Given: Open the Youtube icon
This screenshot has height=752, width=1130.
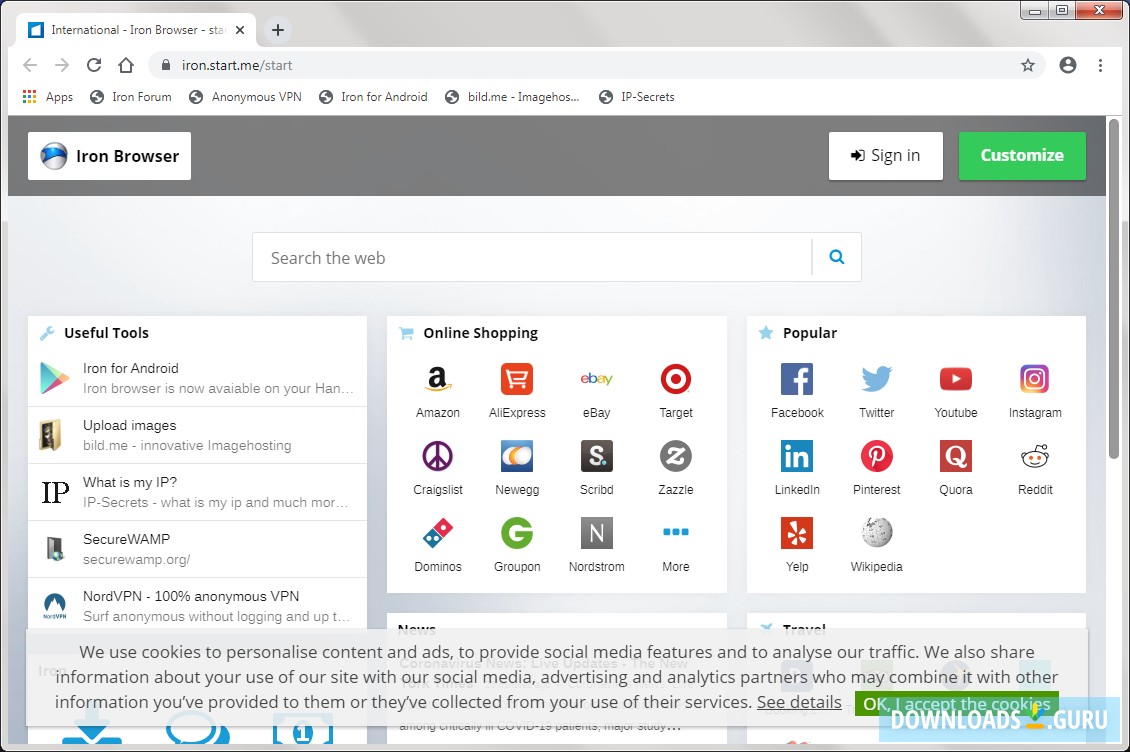Looking at the screenshot, I should [956, 379].
